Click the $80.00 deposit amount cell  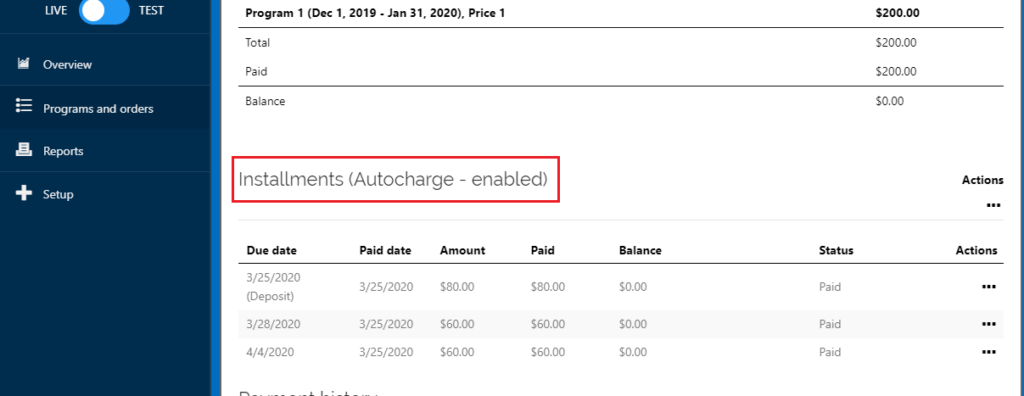point(456,287)
